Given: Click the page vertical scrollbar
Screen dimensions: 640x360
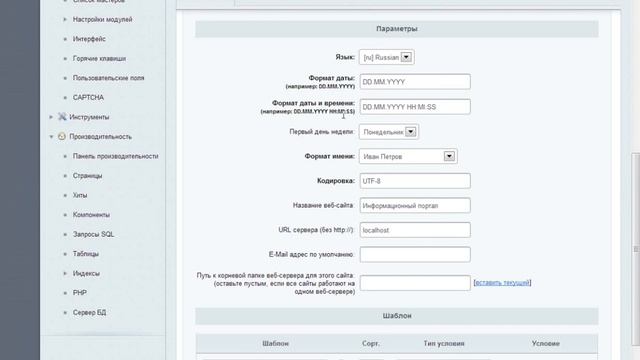Looking at the screenshot, I should (636, 249).
